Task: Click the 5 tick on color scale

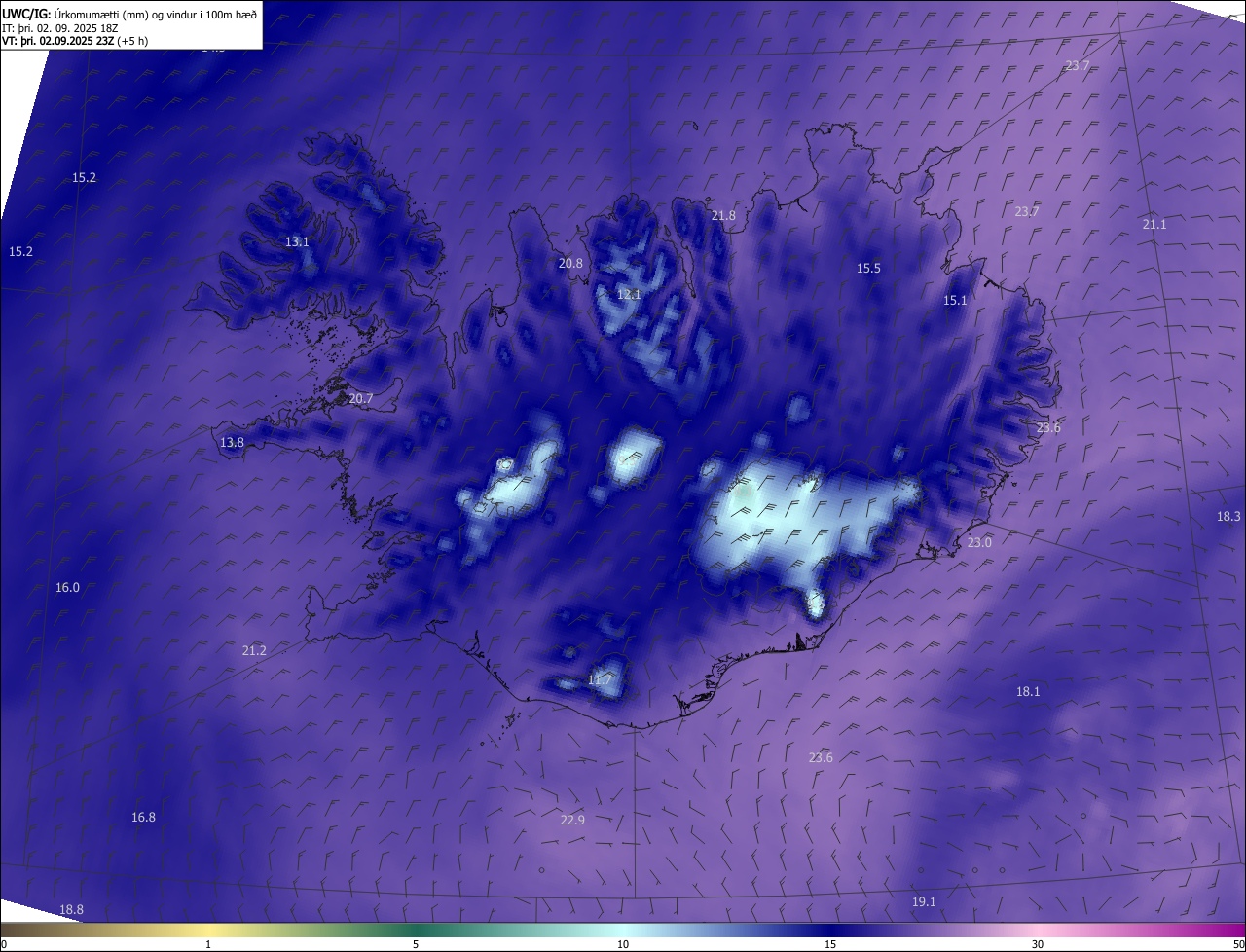Action: pos(416,944)
